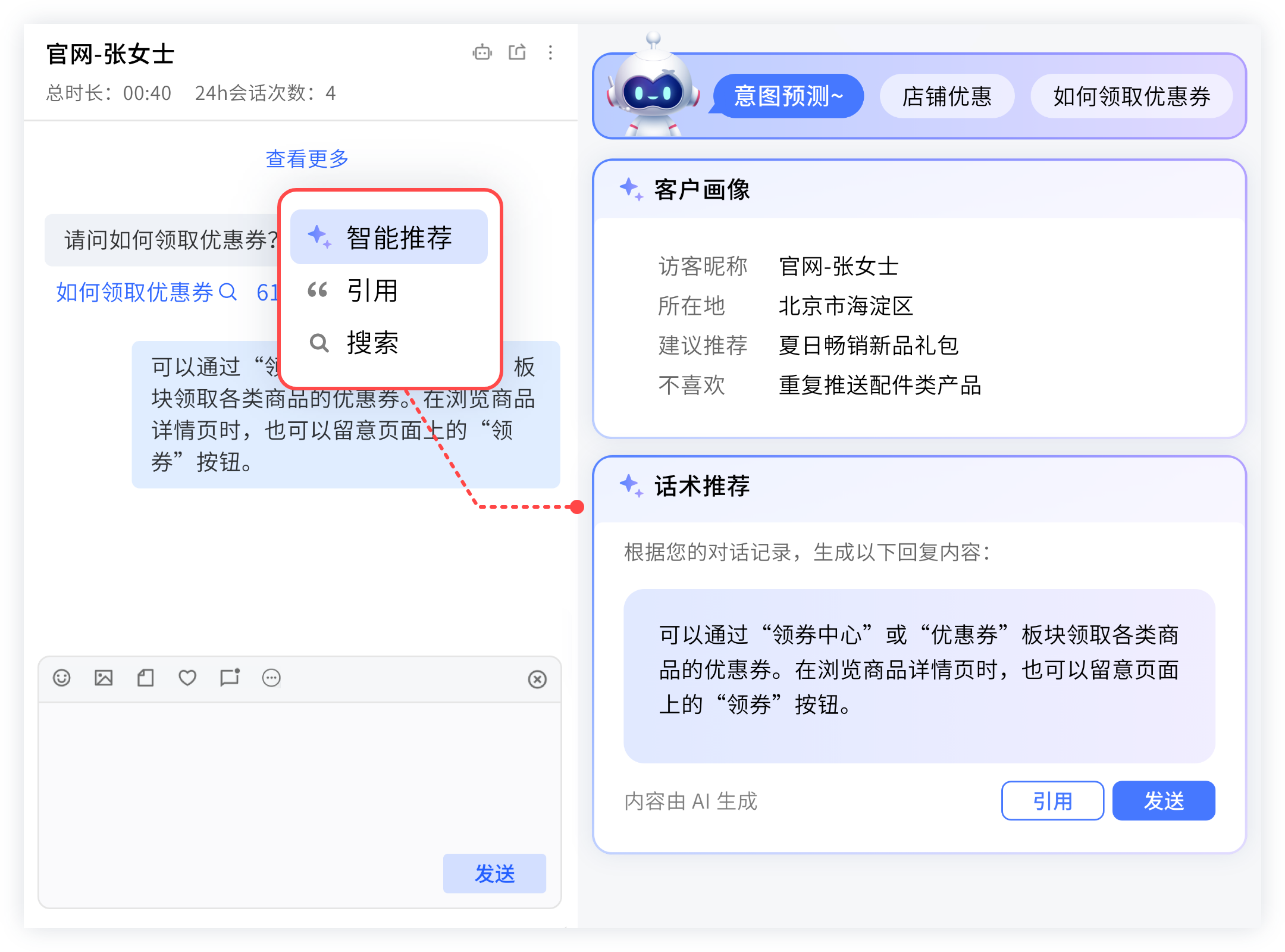This screenshot has width=1285, height=952.
Task: Click the 如何领取优惠券 intent chip
Action: pos(1132,96)
